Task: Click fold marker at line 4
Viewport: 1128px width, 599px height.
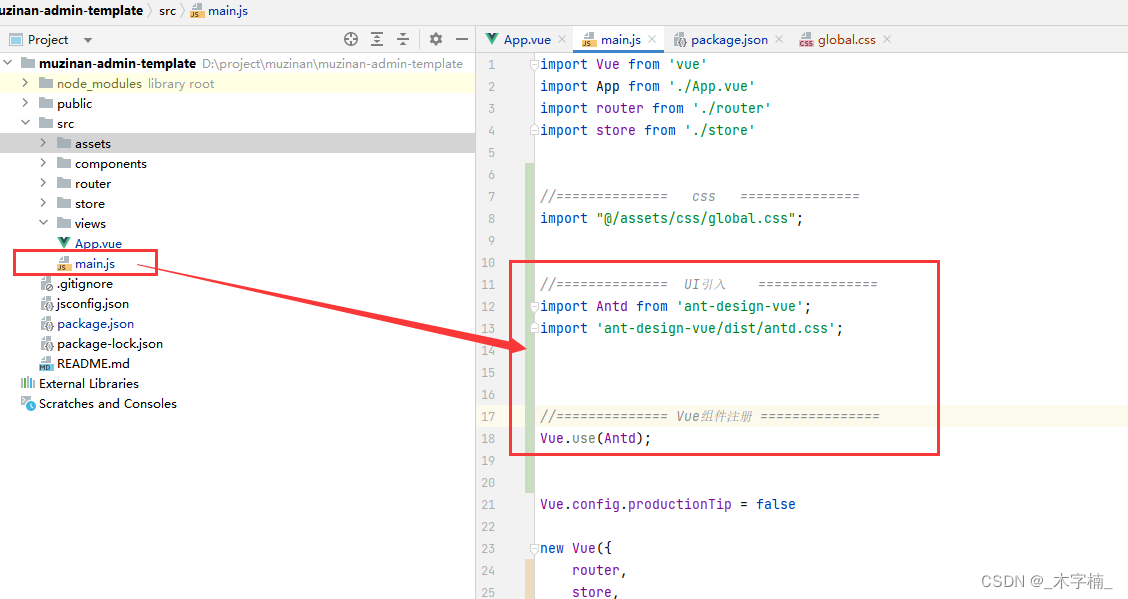Action: [x=534, y=130]
